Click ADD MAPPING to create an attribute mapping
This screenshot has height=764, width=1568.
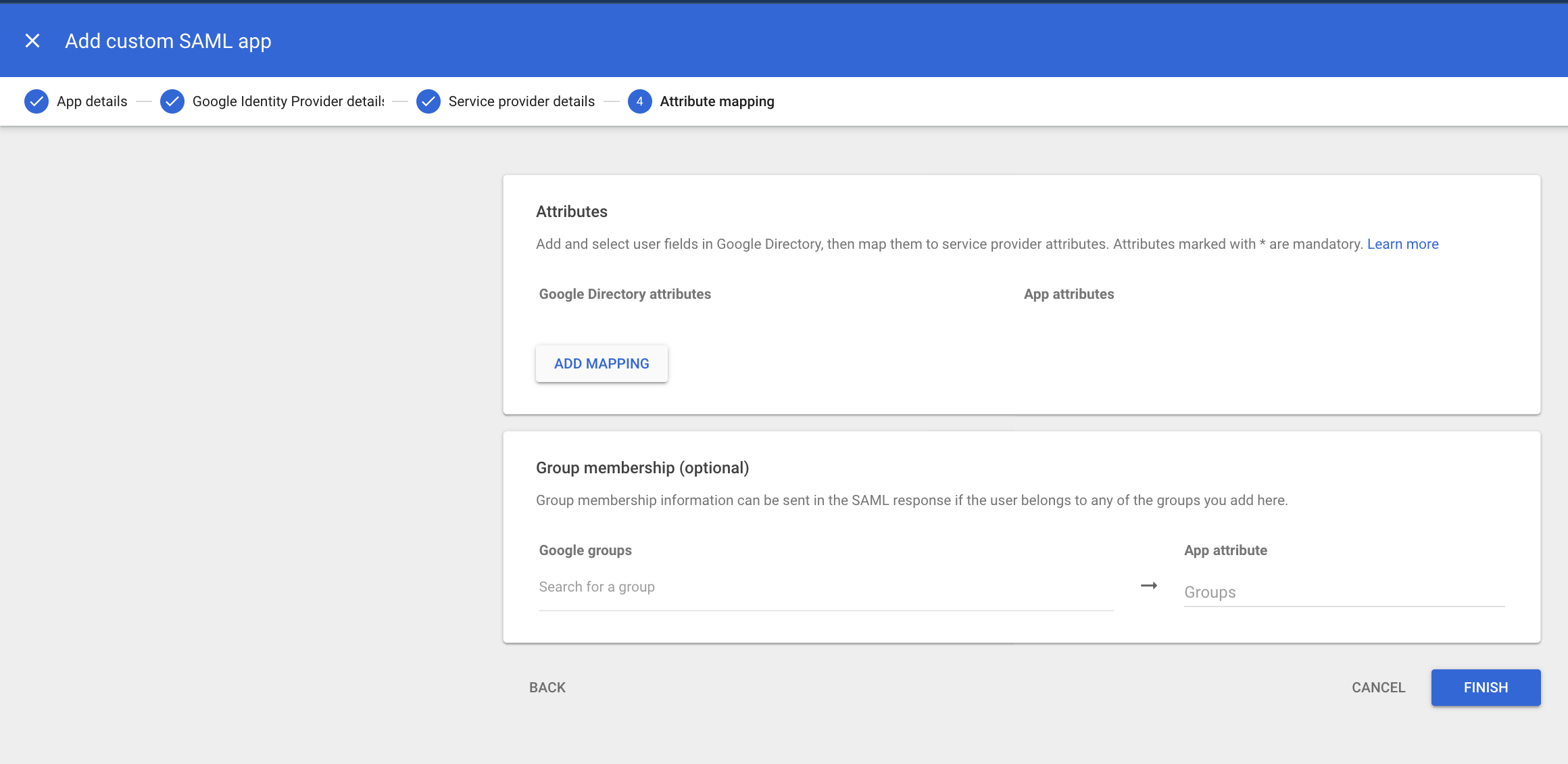[602, 363]
